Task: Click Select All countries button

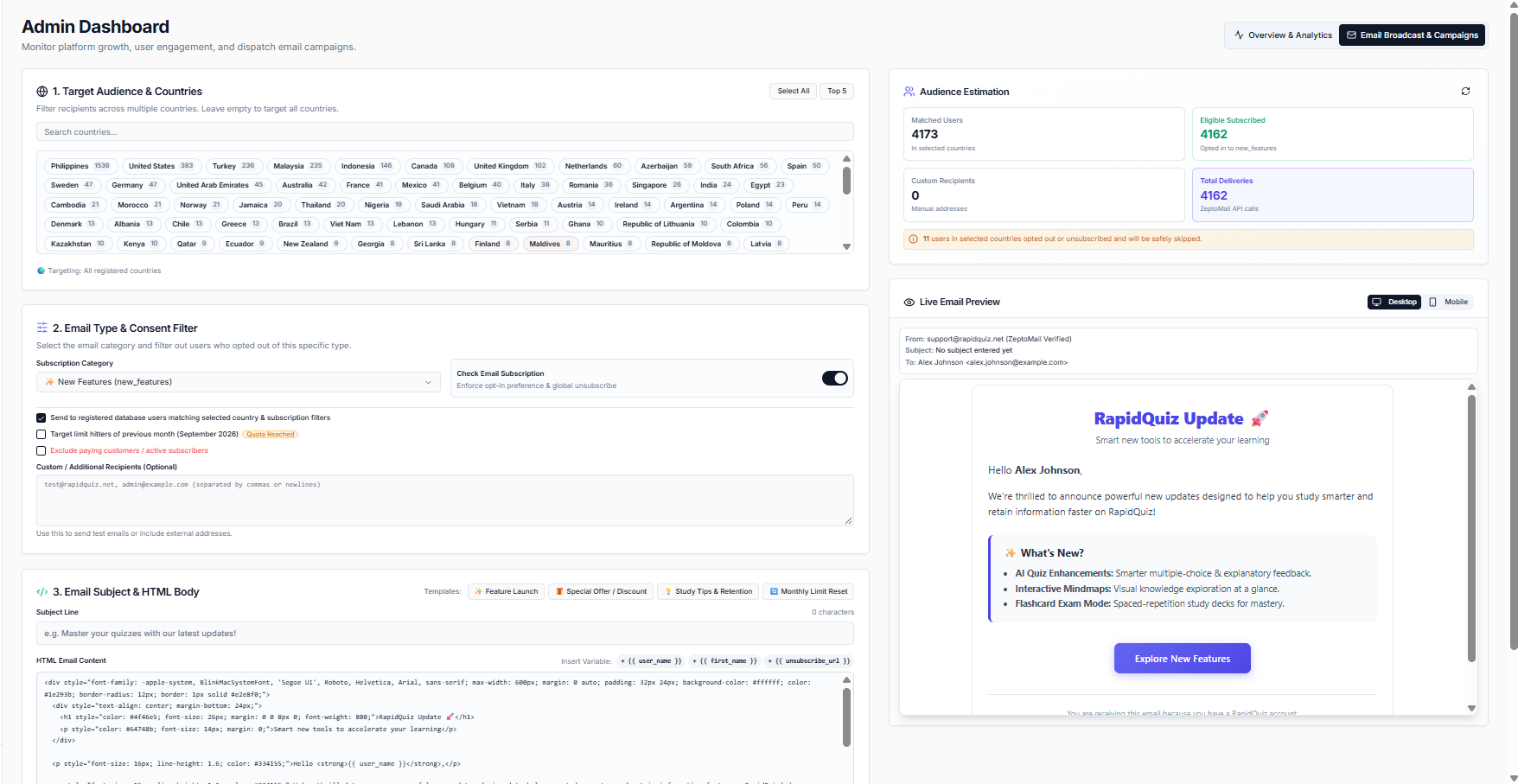Action: [793, 91]
